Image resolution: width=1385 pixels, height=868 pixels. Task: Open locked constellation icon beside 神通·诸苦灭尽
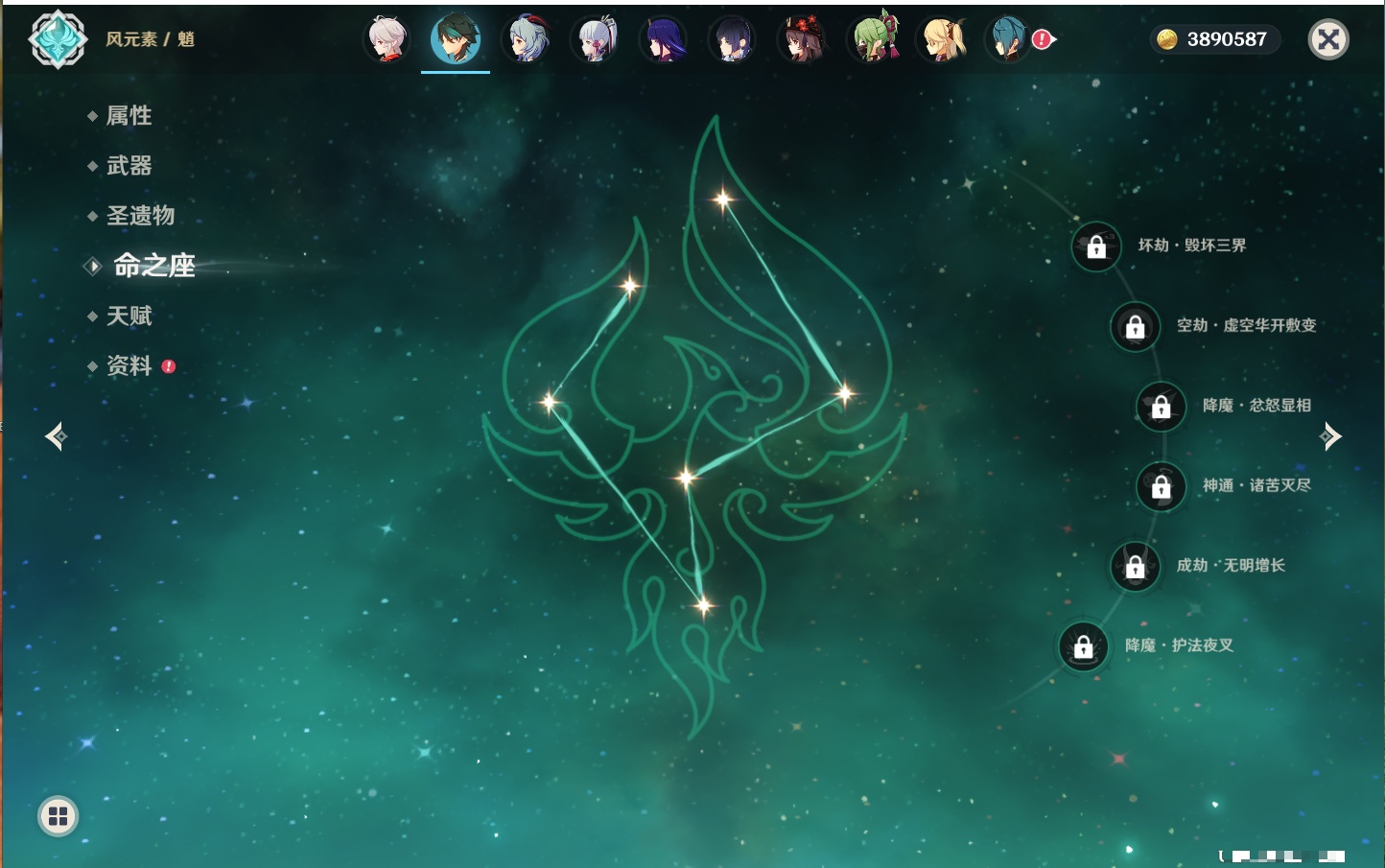click(x=1162, y=486)
